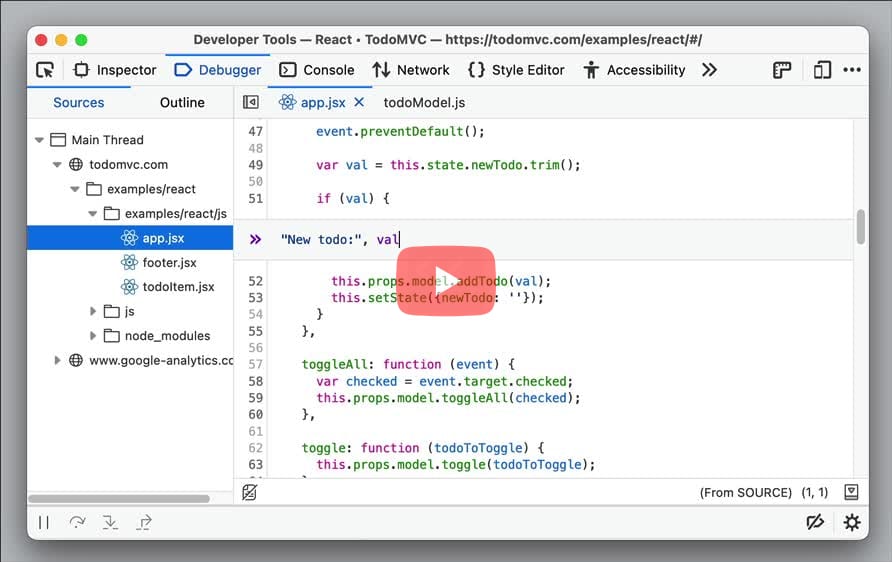Open the Style Editor tab
The width and height of the screenshot is (892, 562).
[516, 70]
